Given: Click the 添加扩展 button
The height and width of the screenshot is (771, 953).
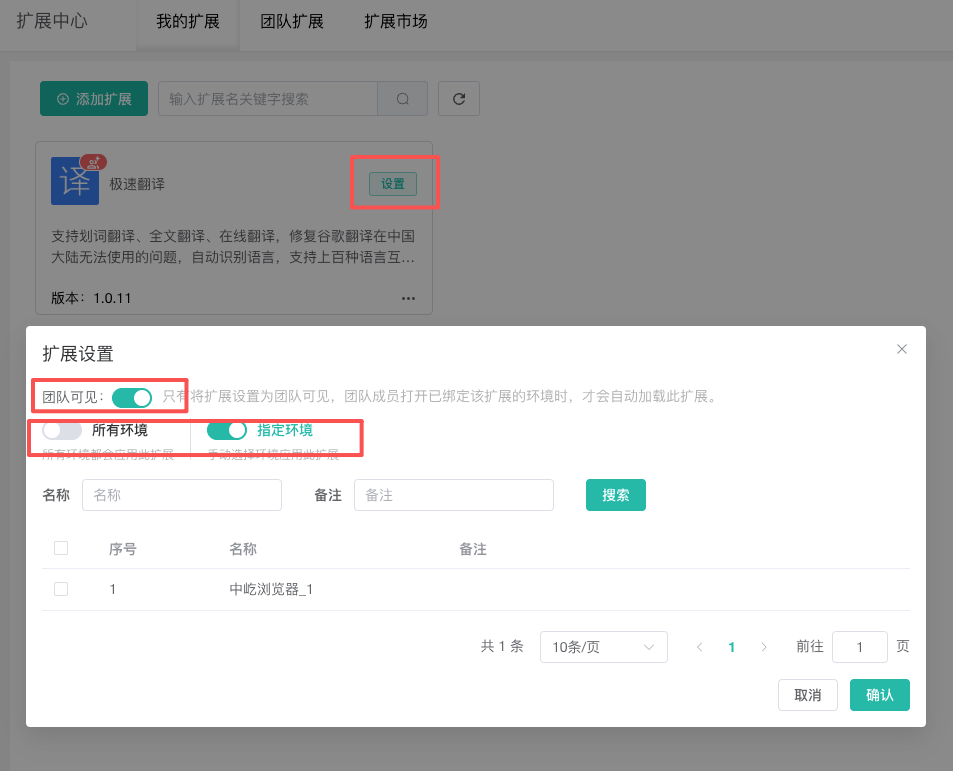Looking at the screenshot, I should point(94,99).
